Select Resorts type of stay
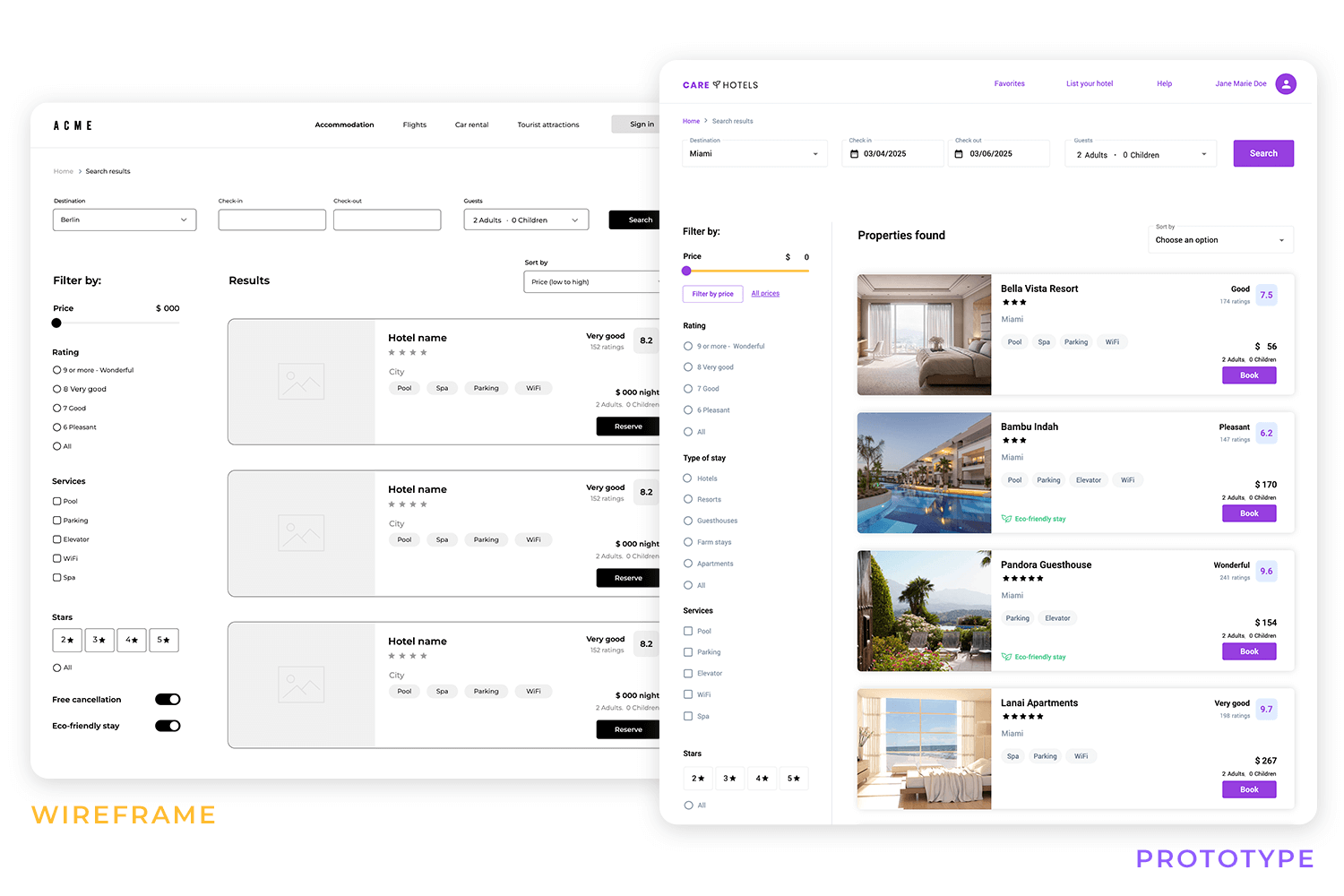 688,499
